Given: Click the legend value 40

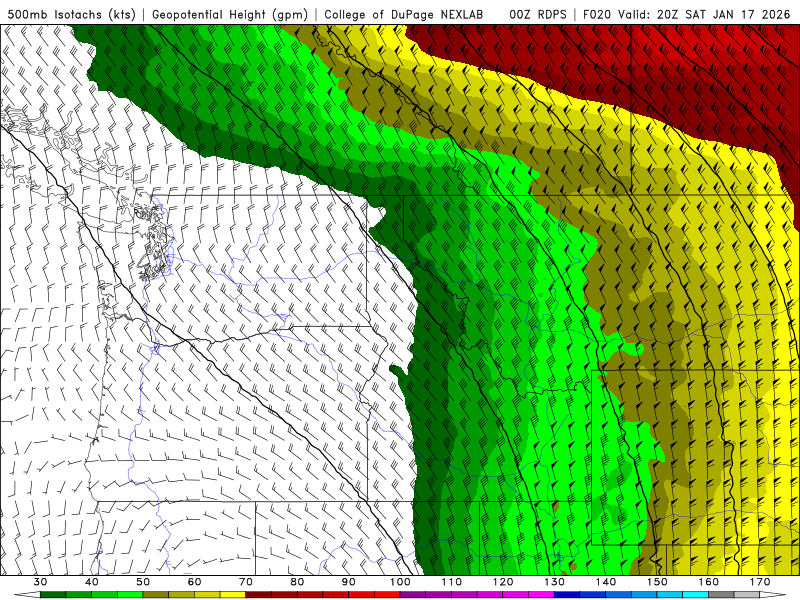Looking at the screenshot, I should [x=92, y=582].
